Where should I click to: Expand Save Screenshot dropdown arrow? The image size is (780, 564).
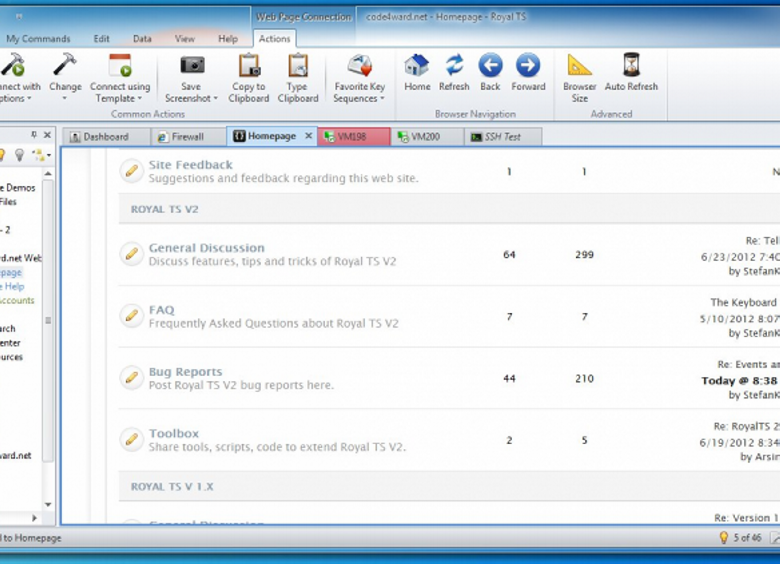pyautogui.click(x=216, y=98)
